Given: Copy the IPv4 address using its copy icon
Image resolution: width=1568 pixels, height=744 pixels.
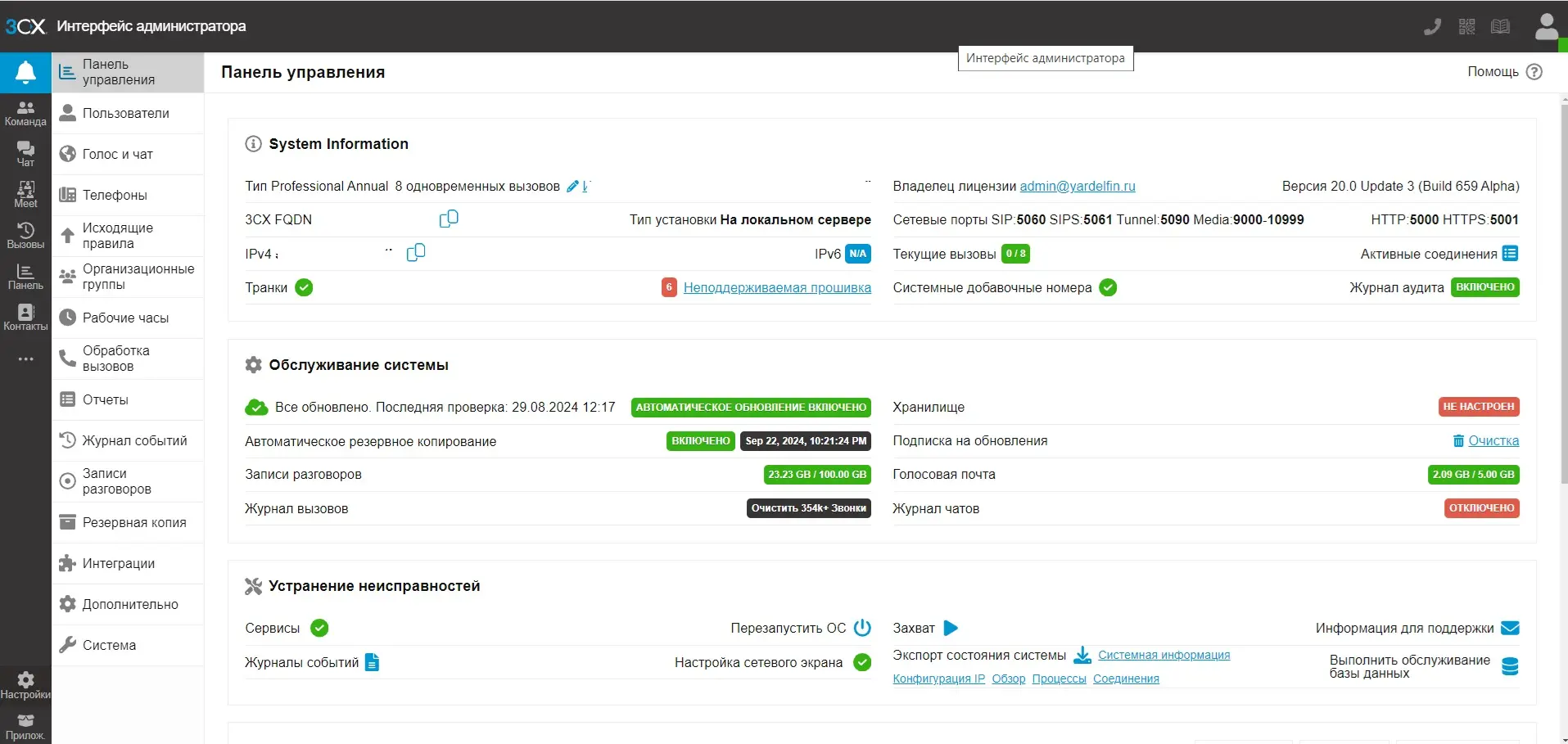Looking at the screenshot, I should tap(416, 253).
